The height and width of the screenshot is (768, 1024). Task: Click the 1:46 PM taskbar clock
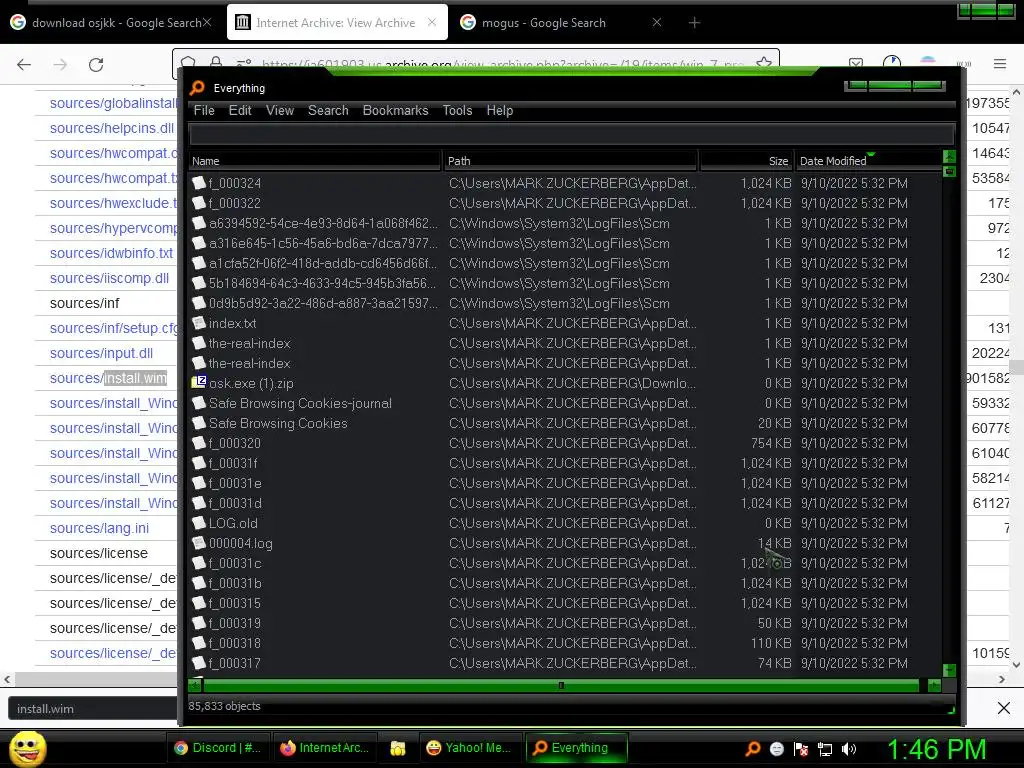click(936, 749)
